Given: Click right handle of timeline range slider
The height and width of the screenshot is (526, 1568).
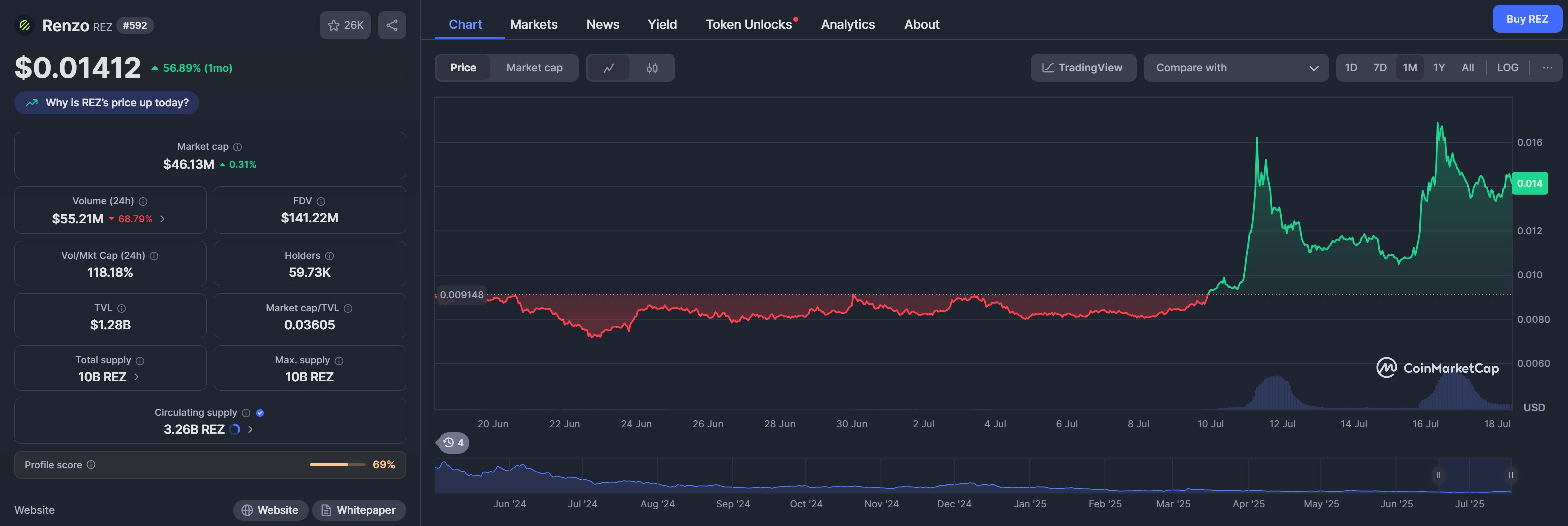Looking at the screenshot, I should click(1511, 475).
